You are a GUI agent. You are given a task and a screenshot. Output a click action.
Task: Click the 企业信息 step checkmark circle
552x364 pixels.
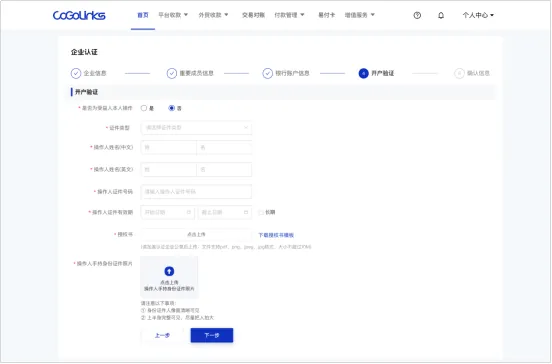76,73
